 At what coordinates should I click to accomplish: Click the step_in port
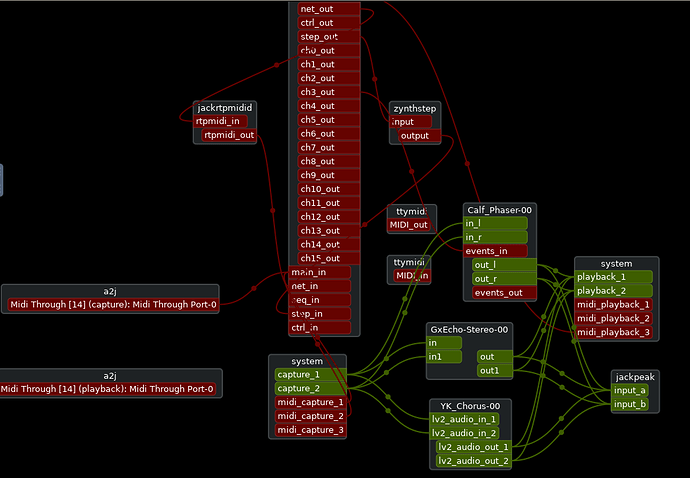tap(319, 314)
